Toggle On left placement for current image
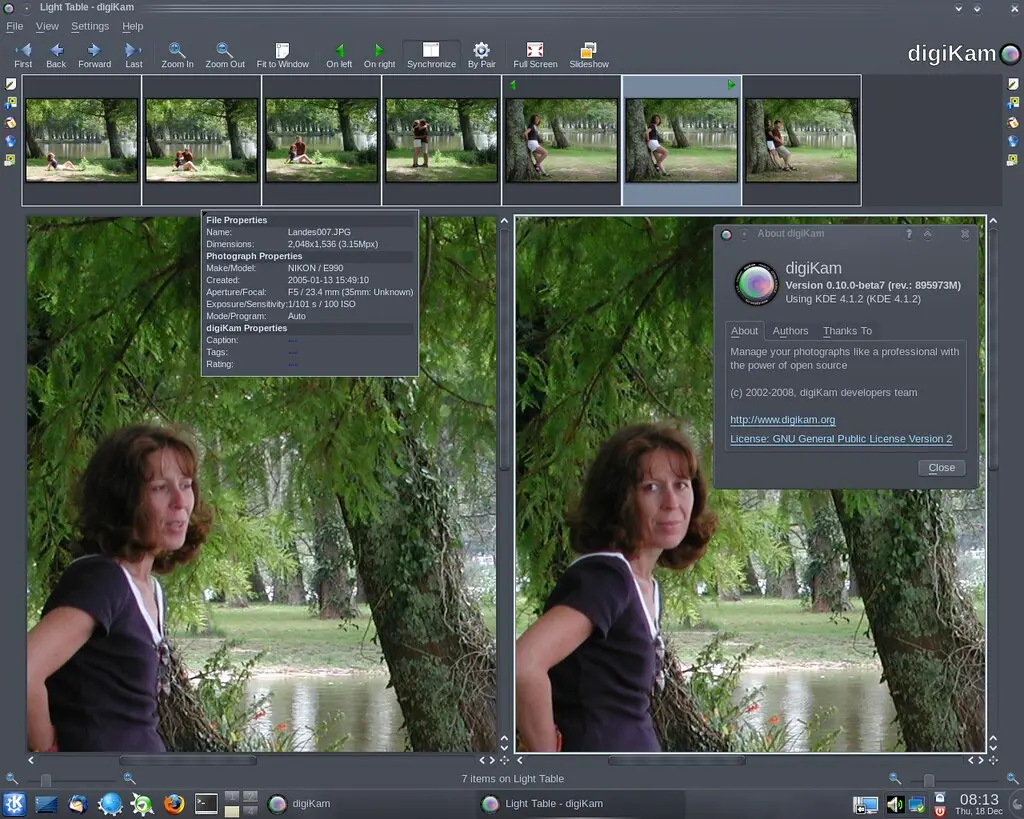The width and height of the screenshot is (1024, 819). pyautogui.click(x=340, y=52)
